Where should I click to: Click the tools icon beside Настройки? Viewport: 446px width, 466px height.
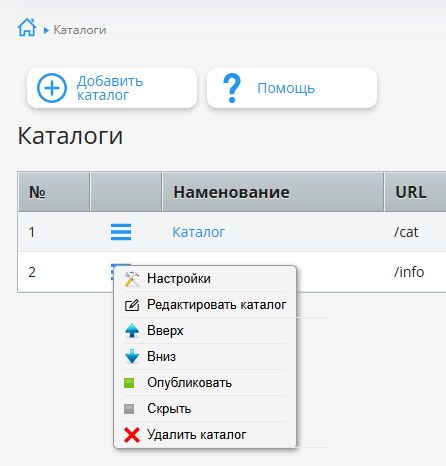(132, 279)
